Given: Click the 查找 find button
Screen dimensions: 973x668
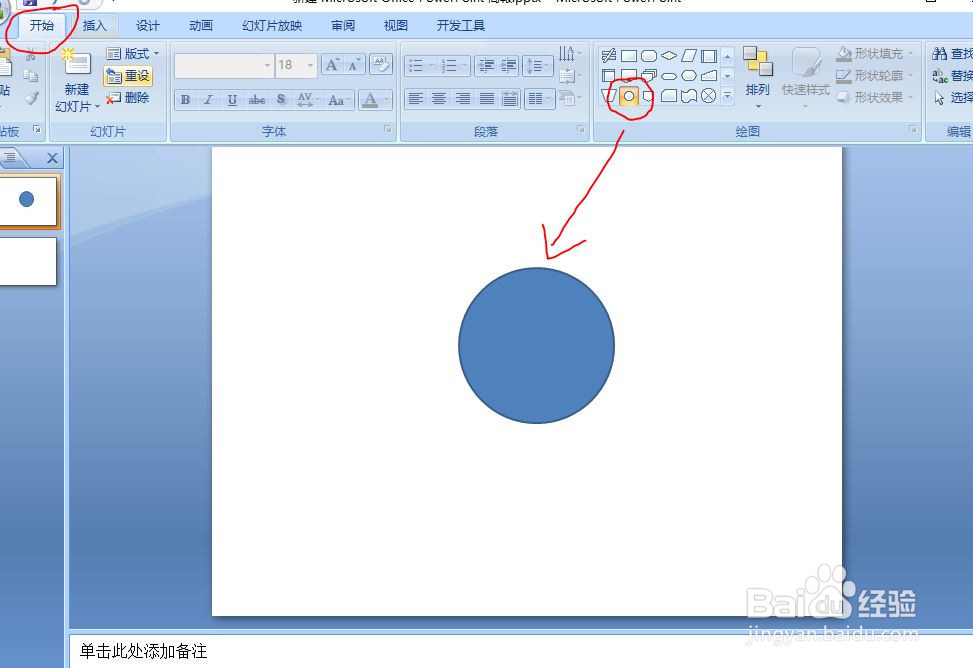Looking at the screenshot, I should (953, 54).
